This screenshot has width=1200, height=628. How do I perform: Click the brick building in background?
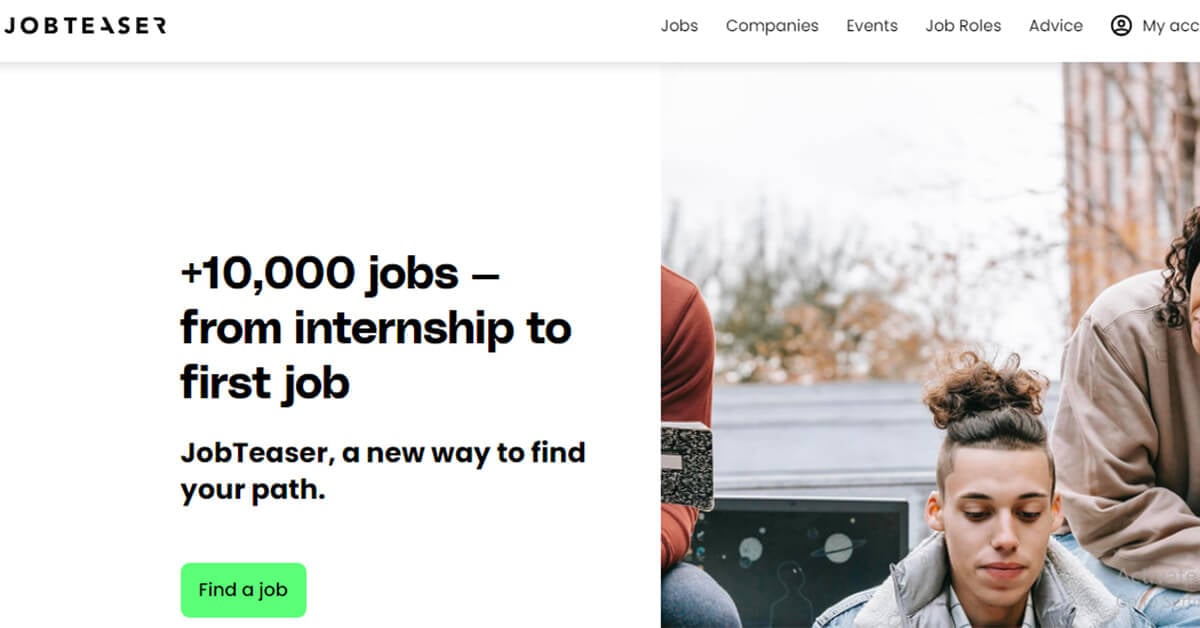click(1130, 180)
